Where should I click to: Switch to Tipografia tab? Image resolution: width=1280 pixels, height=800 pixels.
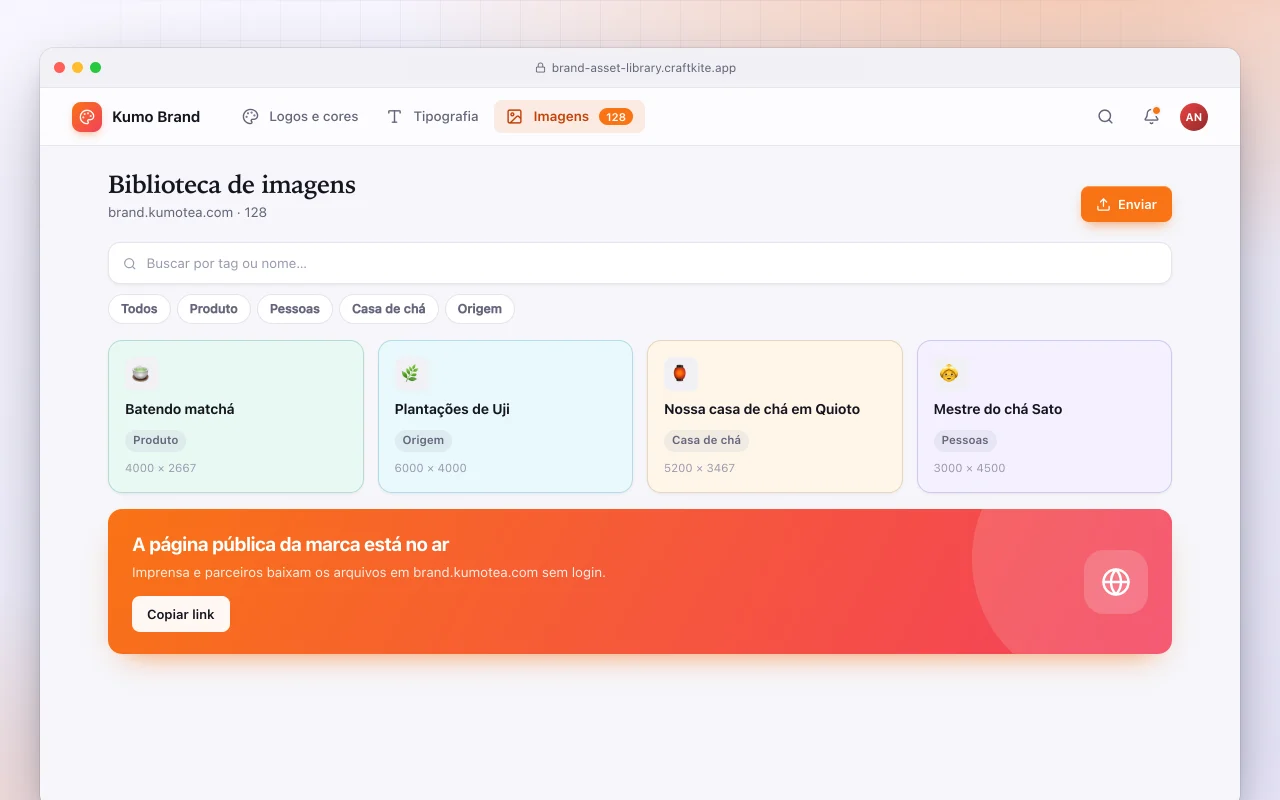pos(433,117)
